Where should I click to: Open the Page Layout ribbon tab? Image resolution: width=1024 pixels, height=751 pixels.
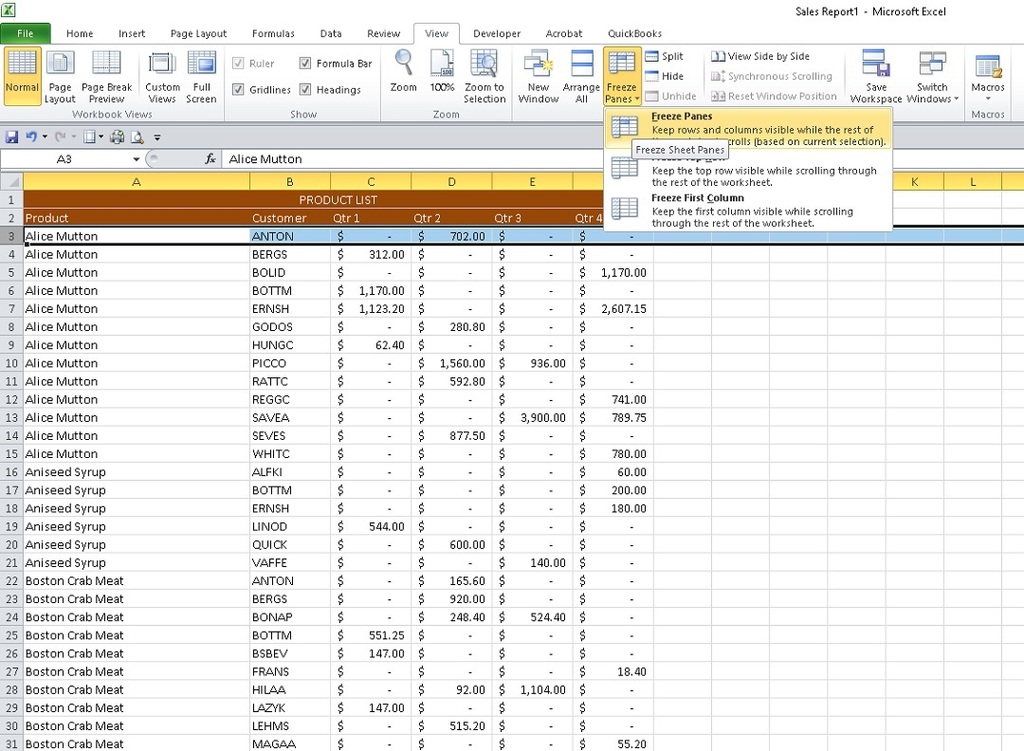click(x=198, y=33)
